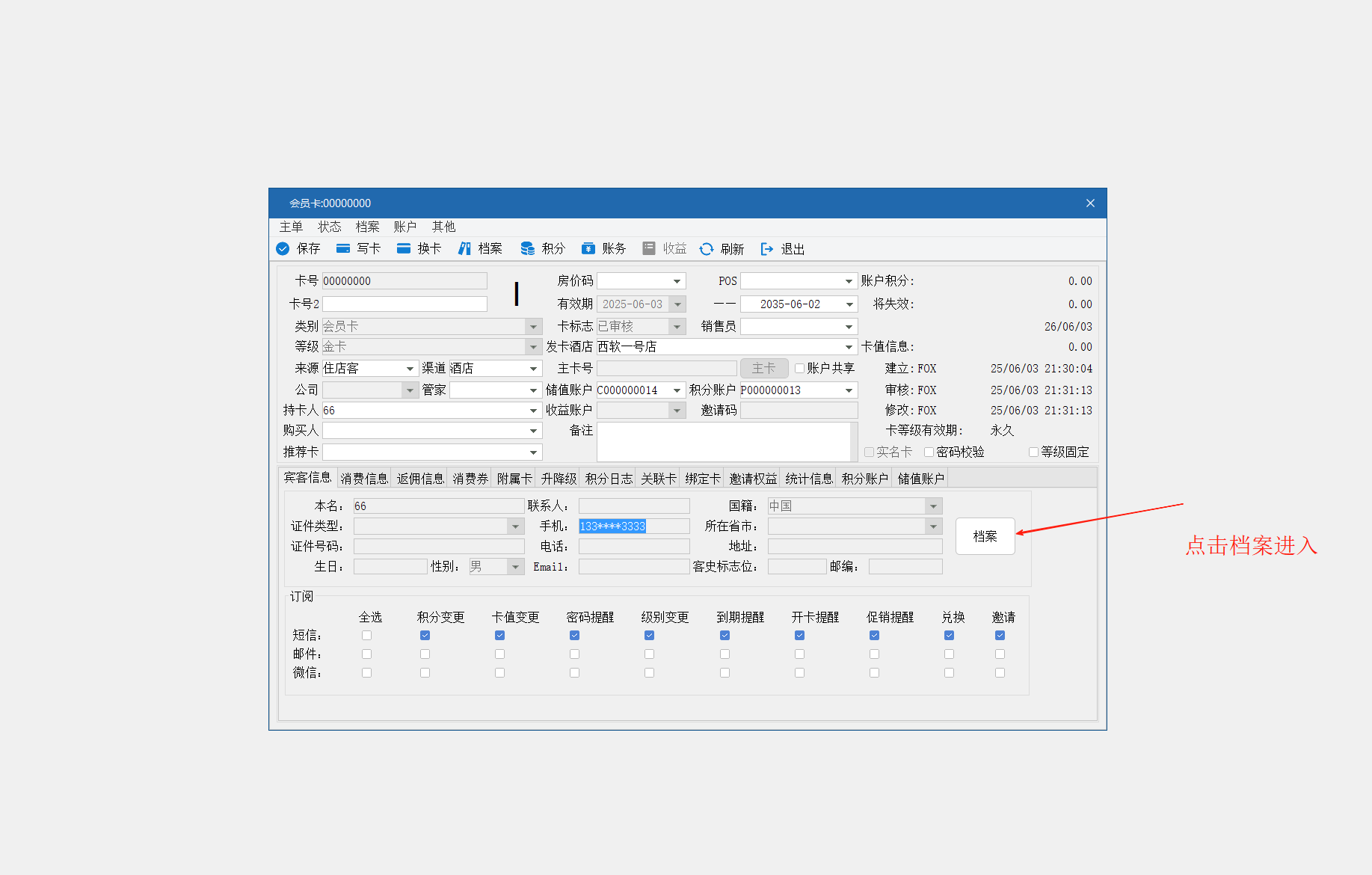Image resolution: width=1372 pixels, height=875 pixels.
Task: Open the 2035-06-02 expiry date dropdown
Action: click(849, 304)
